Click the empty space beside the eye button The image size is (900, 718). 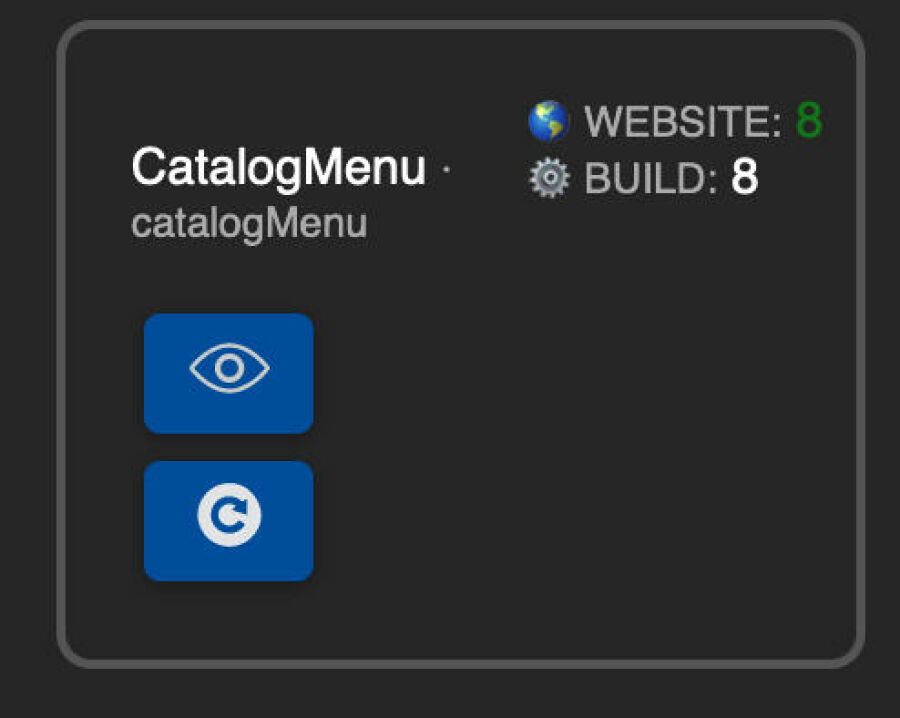[x=574, y=373]
